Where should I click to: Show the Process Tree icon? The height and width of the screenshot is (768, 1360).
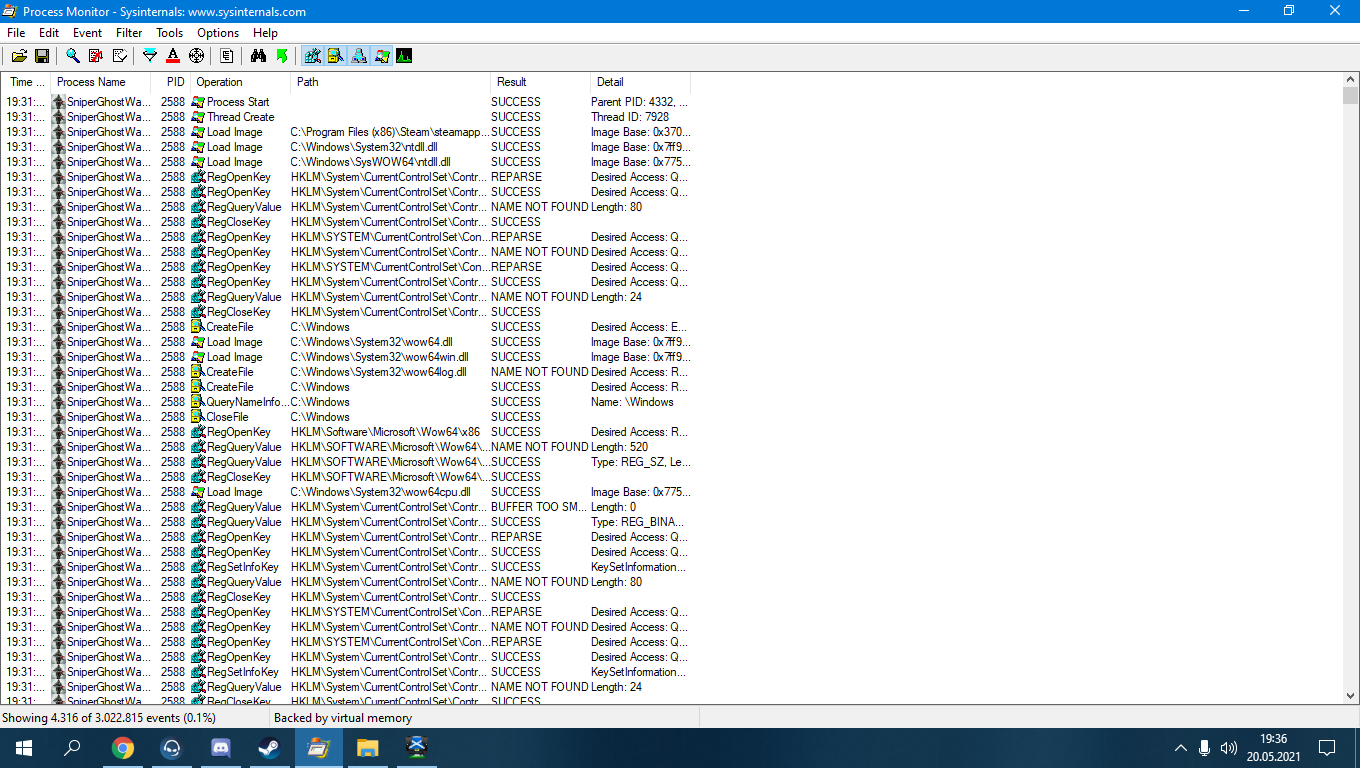coord(227,56)
